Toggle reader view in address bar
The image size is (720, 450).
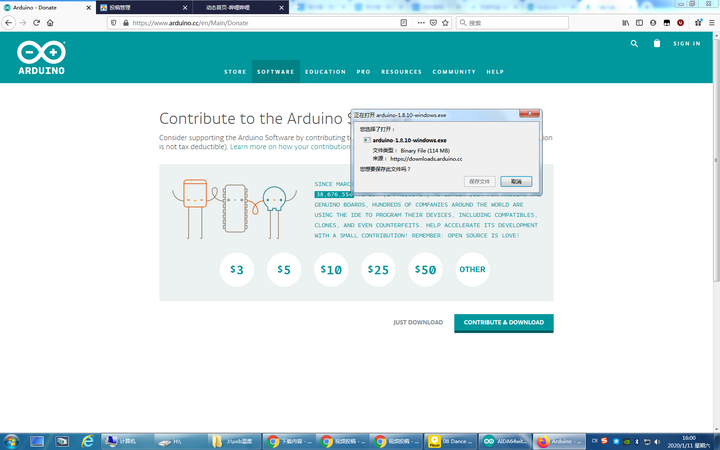[x=404, y=22]
